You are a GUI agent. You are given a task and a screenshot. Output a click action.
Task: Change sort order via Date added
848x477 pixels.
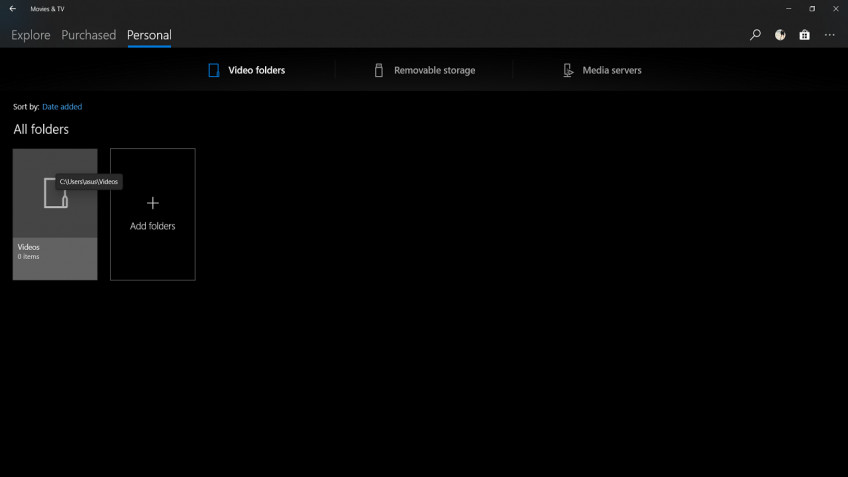(62, 107)
